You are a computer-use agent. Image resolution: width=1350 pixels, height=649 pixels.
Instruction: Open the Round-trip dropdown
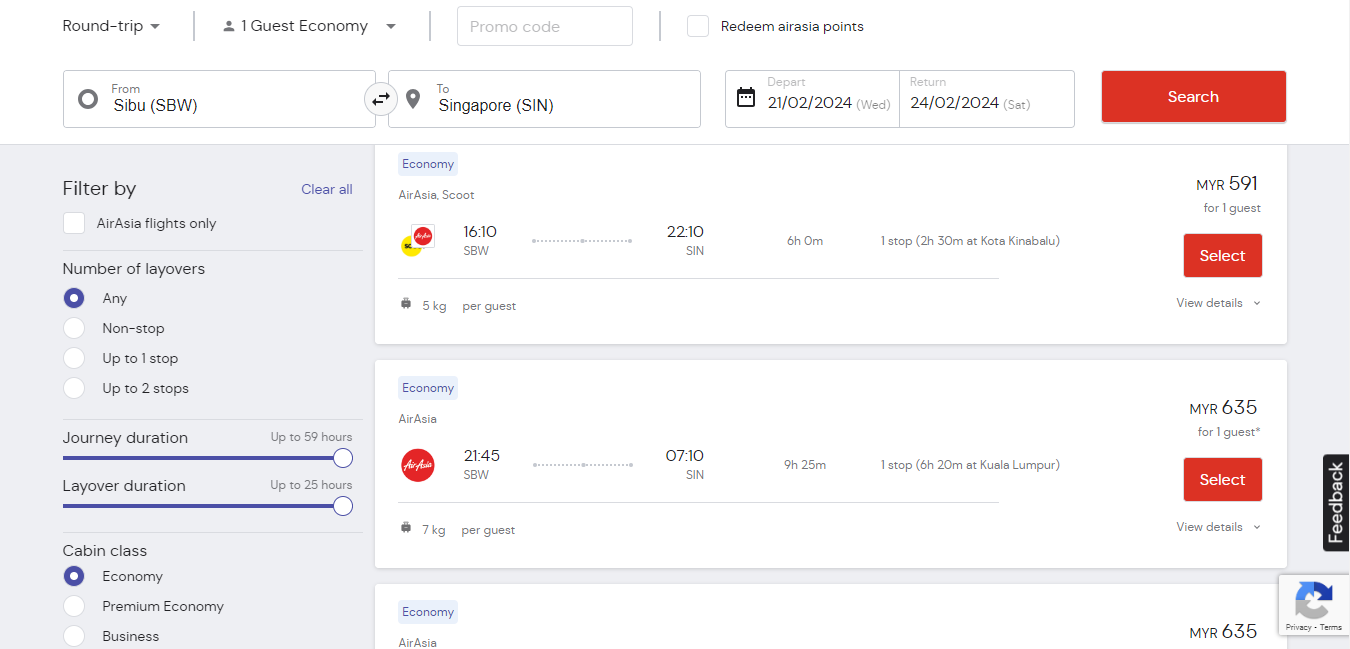point(112,26)
